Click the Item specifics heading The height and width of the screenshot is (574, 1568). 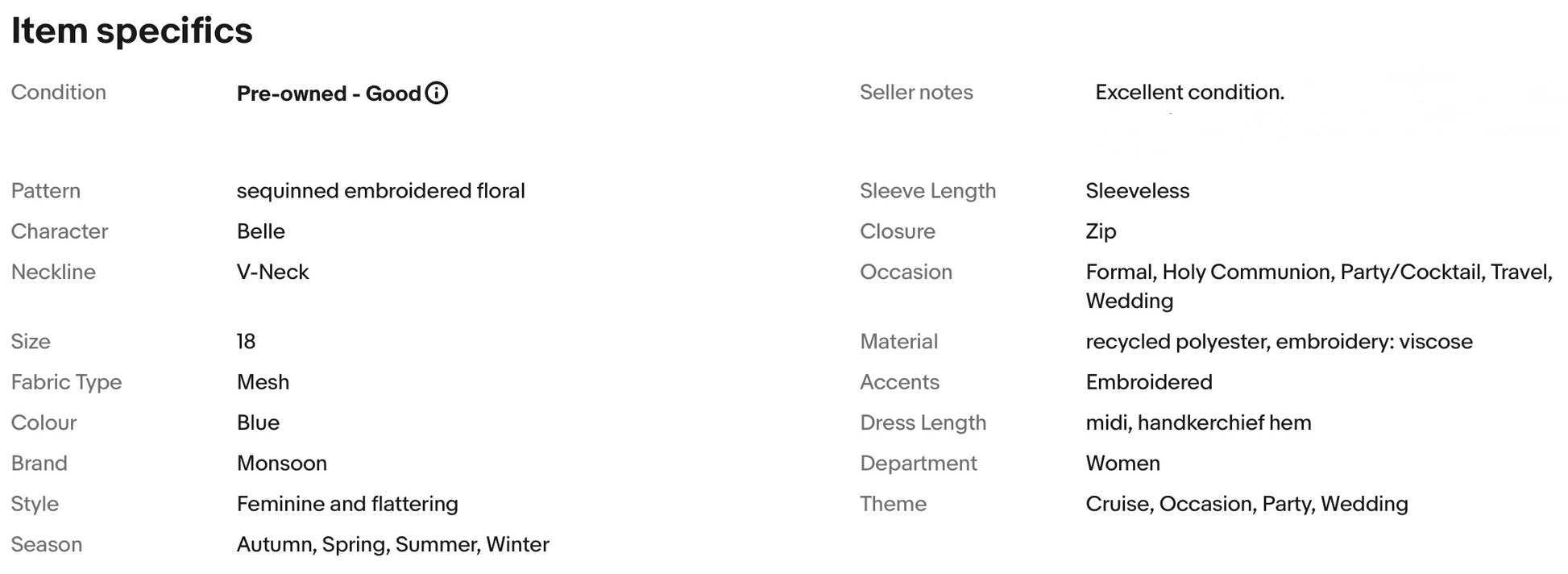(x=132, y=31)
